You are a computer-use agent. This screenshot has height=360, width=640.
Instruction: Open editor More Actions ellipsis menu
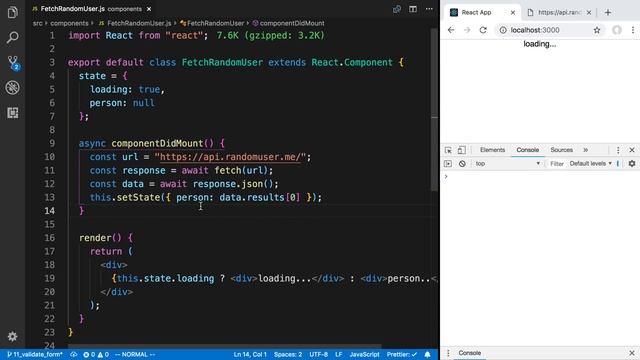(x=429, y=9)
